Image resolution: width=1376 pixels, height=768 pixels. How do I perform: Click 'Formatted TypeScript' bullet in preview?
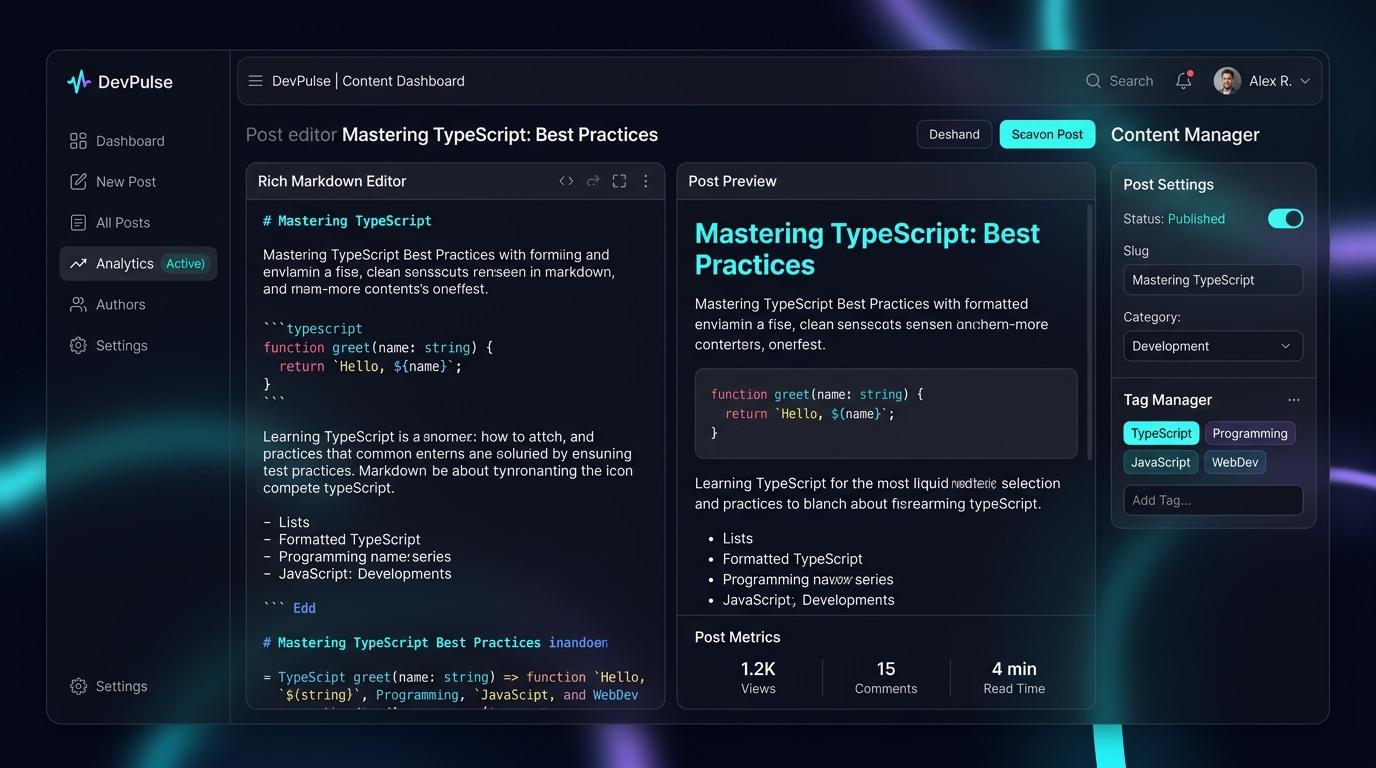[792, 559]
